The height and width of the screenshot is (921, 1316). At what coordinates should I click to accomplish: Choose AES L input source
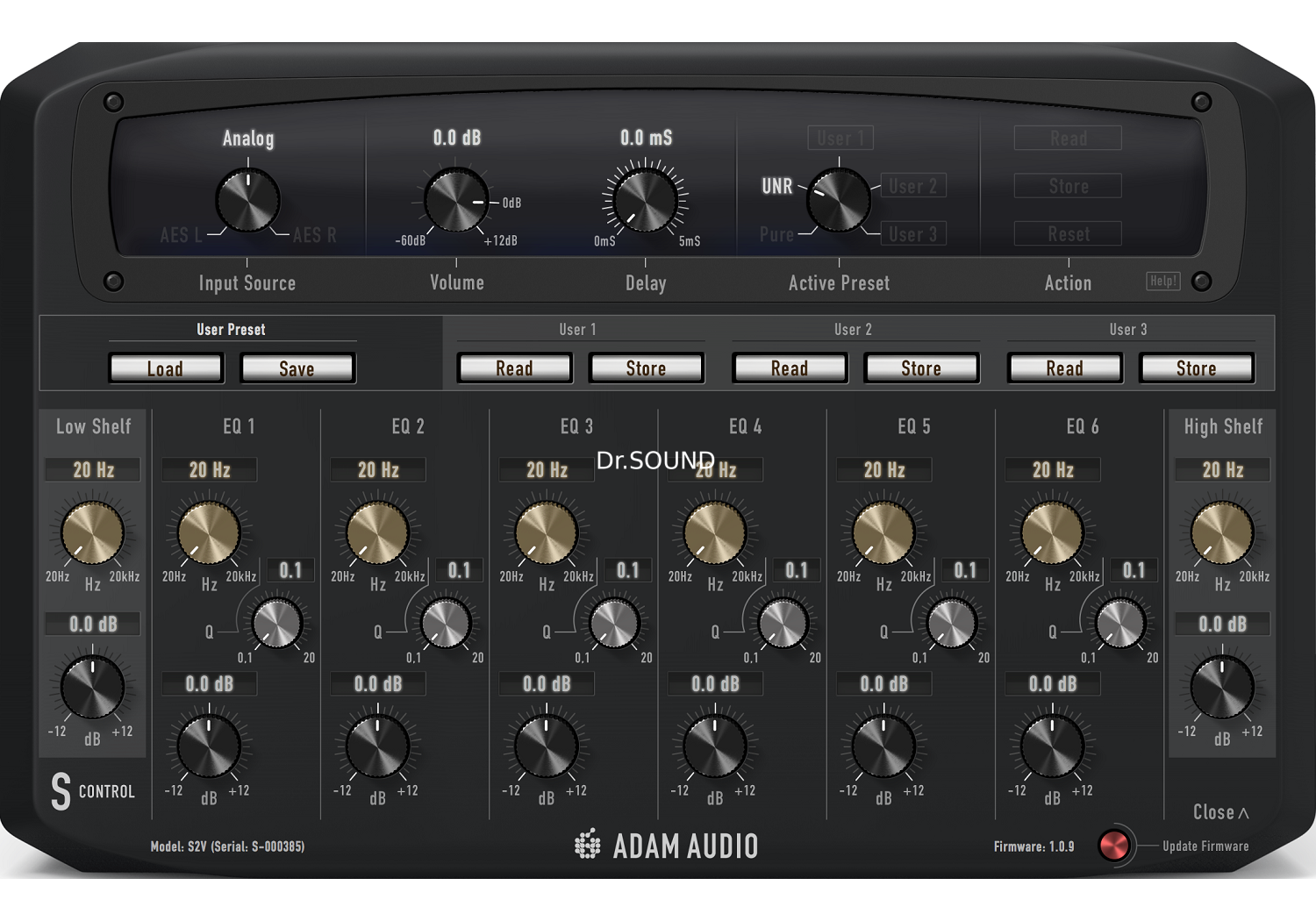click(181, 235)
